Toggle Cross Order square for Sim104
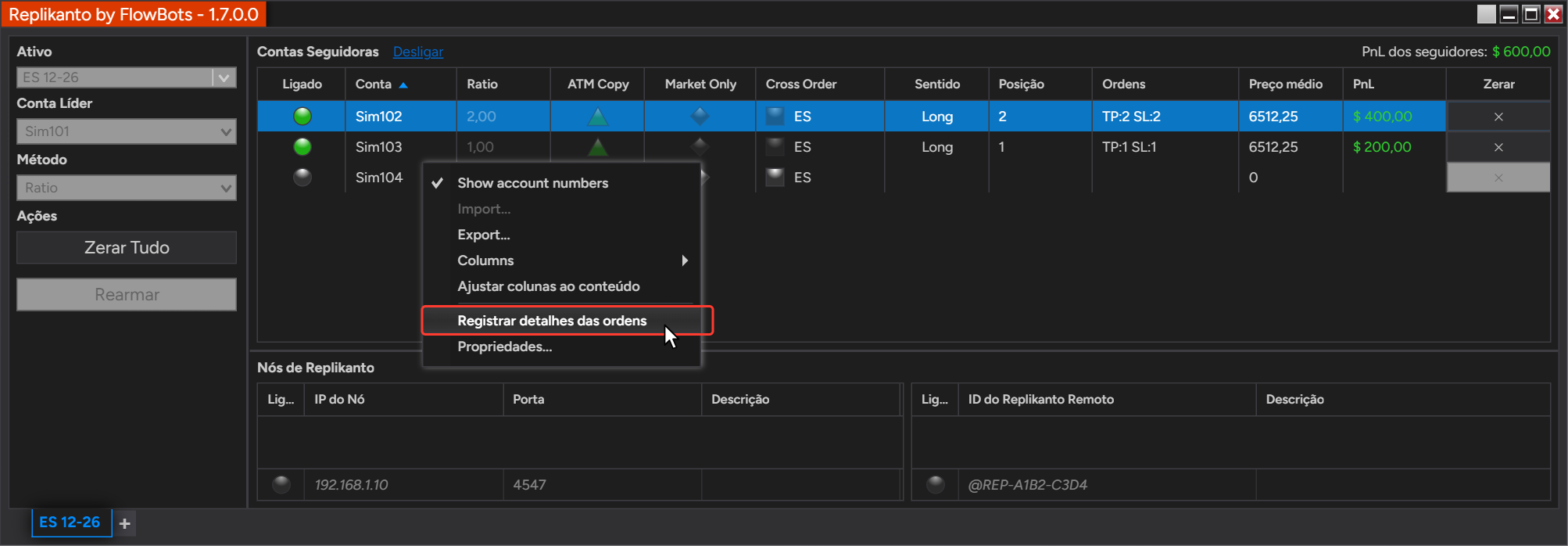 [775, 178]
